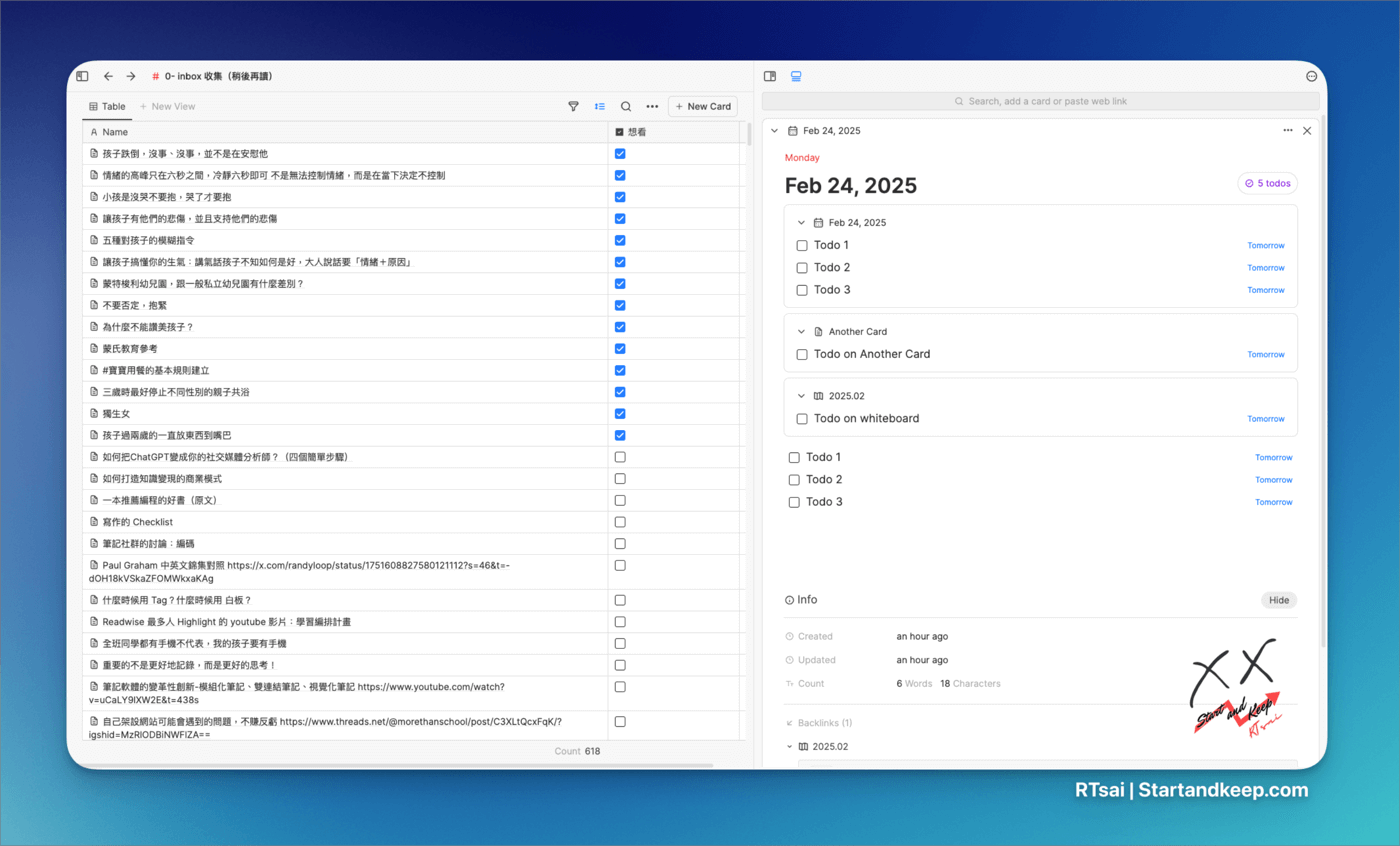Check the Todo on Another Card checkbox

point(801,354)
